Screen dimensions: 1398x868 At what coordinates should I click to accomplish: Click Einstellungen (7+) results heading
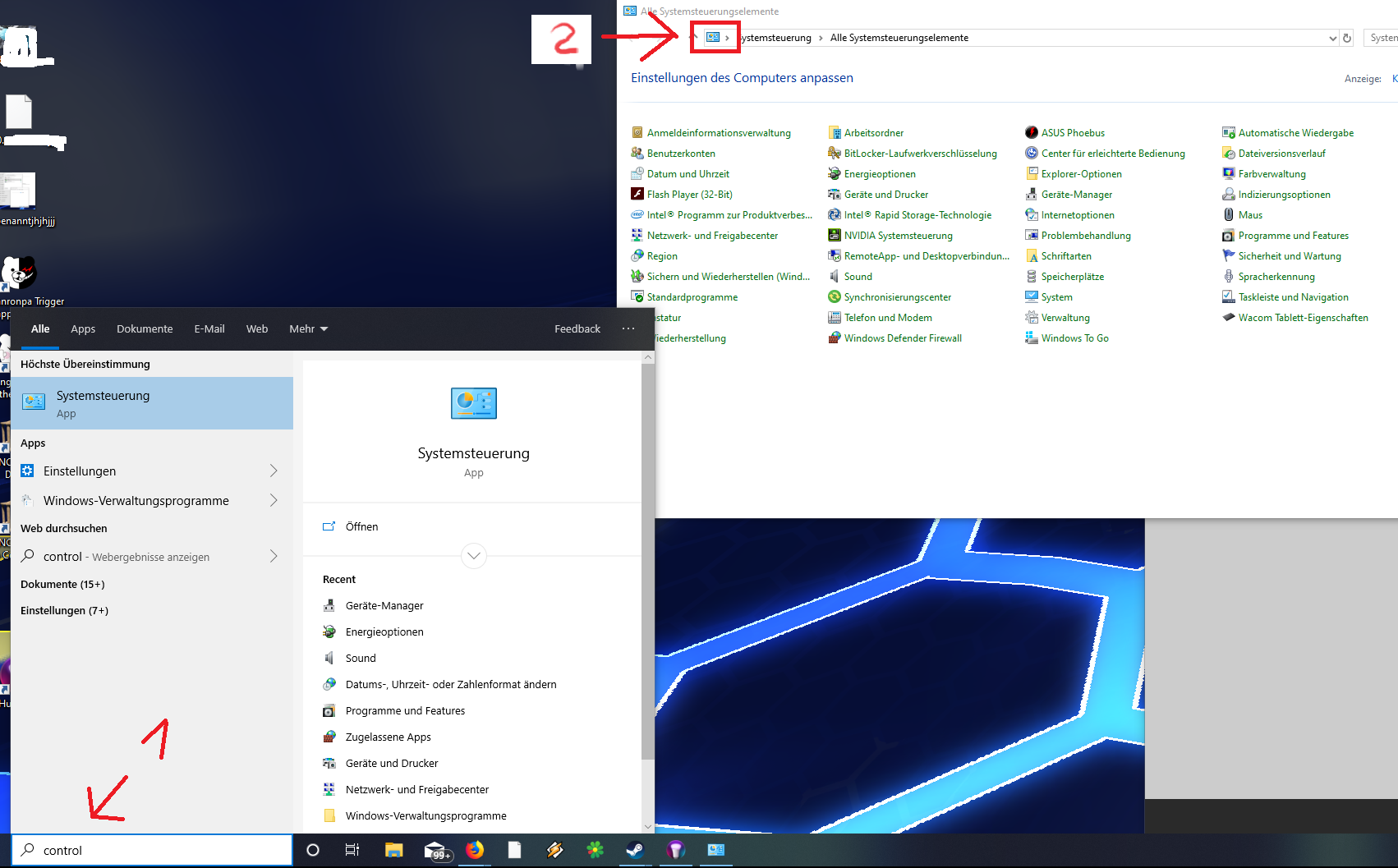coord(64,611)
